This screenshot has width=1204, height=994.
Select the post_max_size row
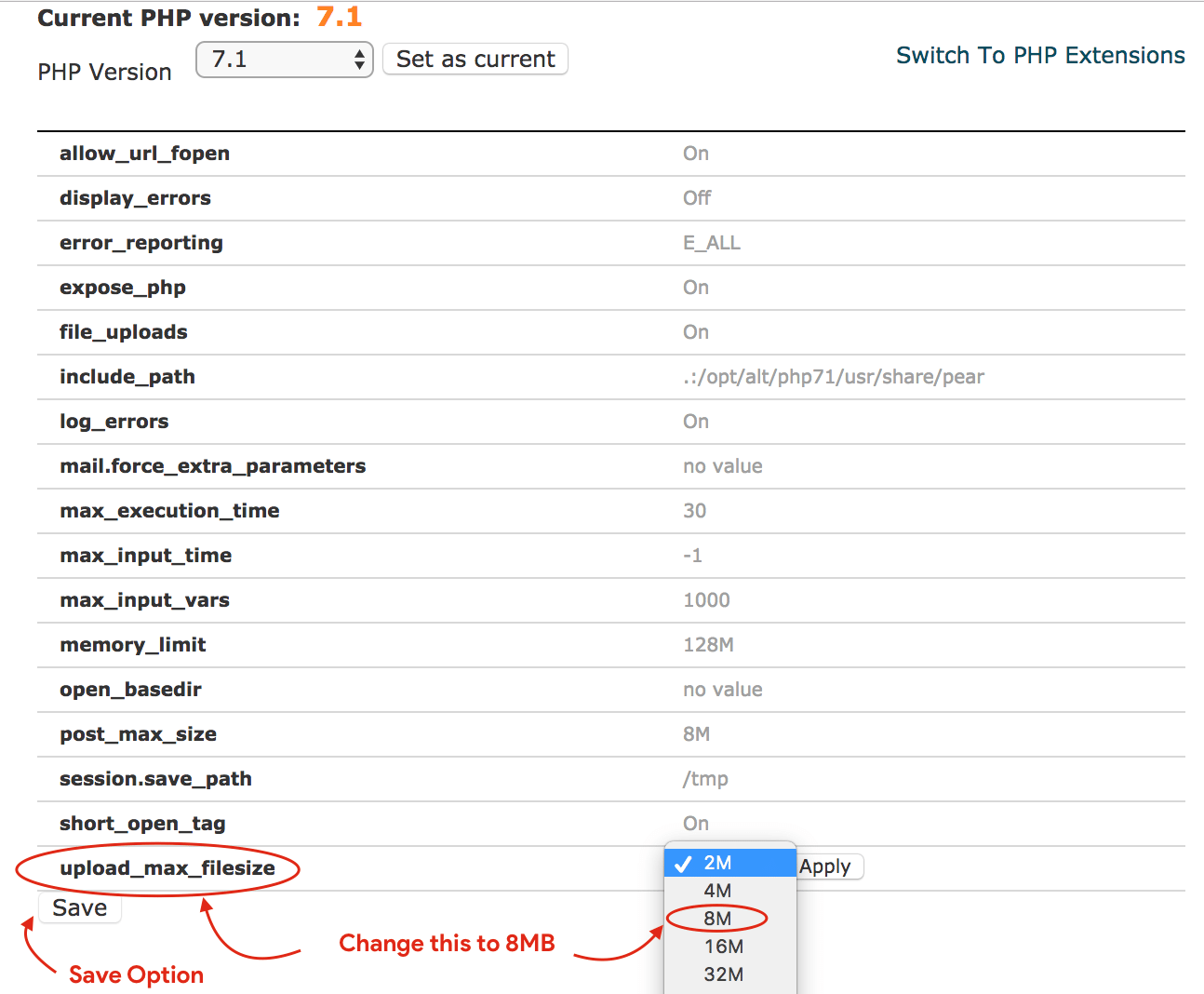point(138,733)
